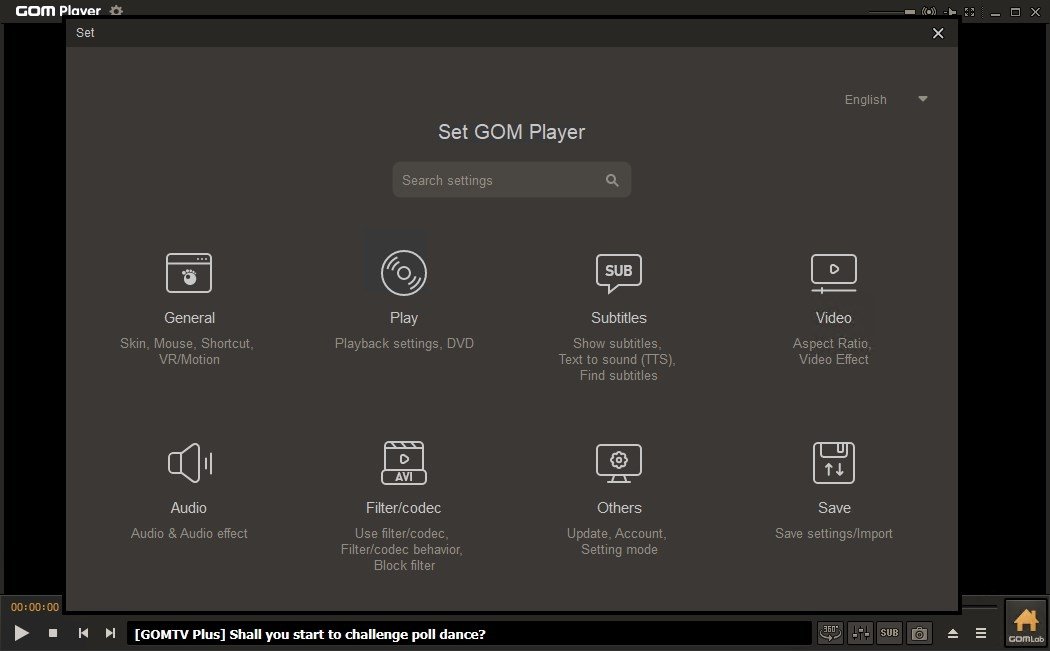The width and height of the screenshot is (1050, 651).
Task: Open the Others monitor-gear icon
Action: [x=619, y=463]
